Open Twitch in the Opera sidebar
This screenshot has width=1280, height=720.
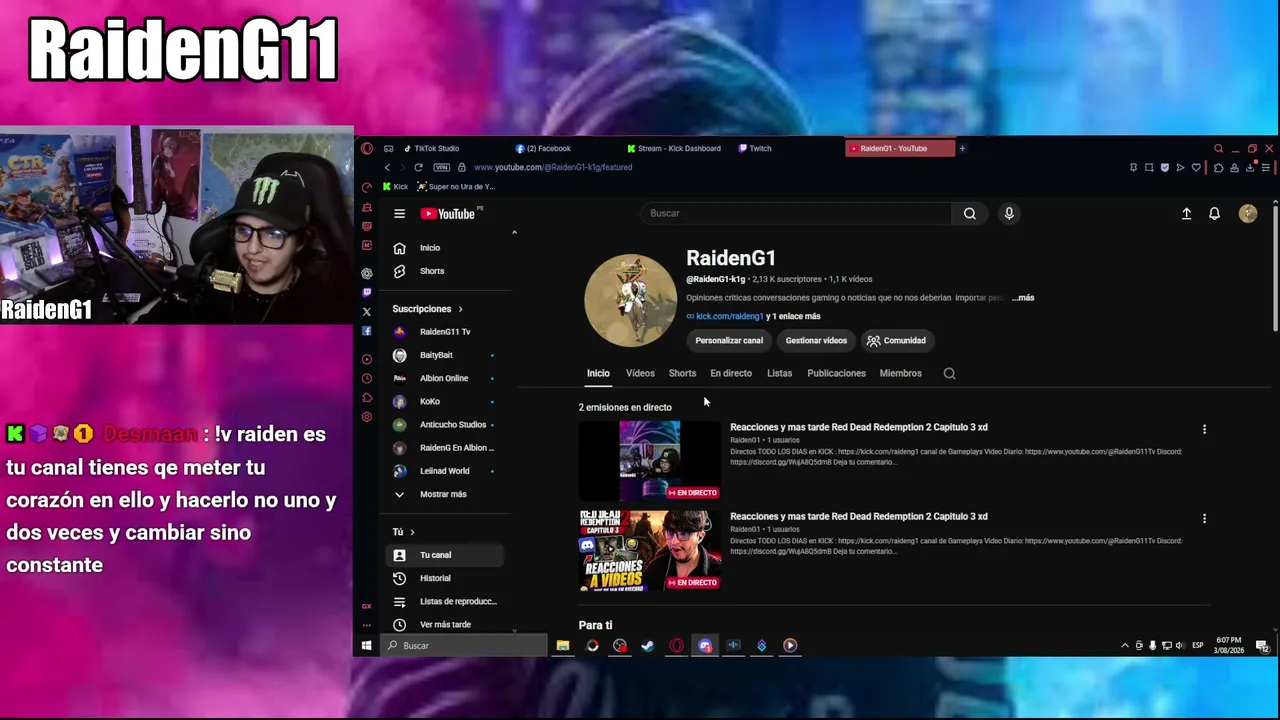367,292
